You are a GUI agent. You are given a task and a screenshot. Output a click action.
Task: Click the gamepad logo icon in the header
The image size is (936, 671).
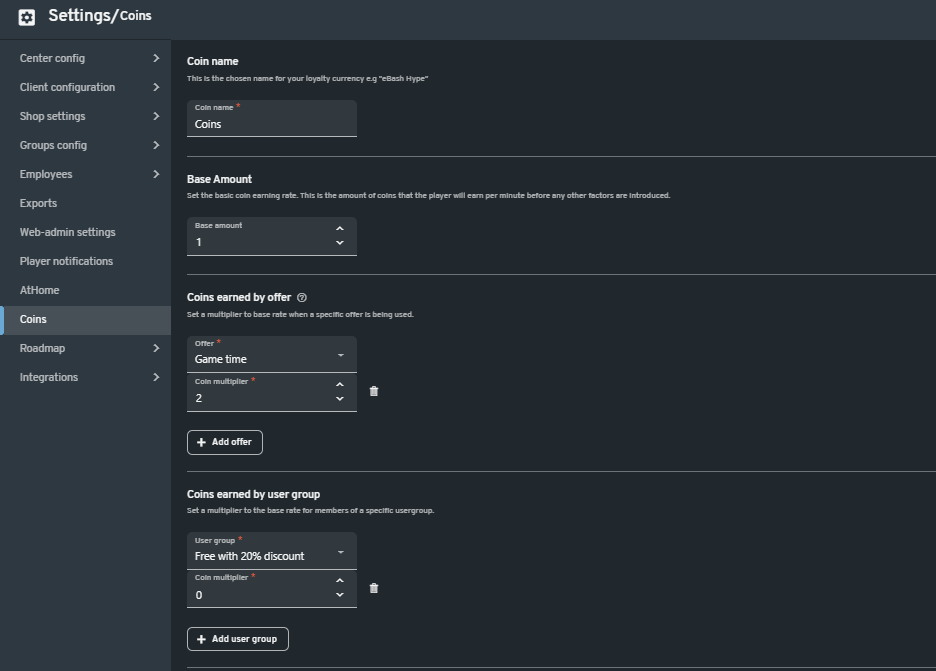tap(25, 16)
